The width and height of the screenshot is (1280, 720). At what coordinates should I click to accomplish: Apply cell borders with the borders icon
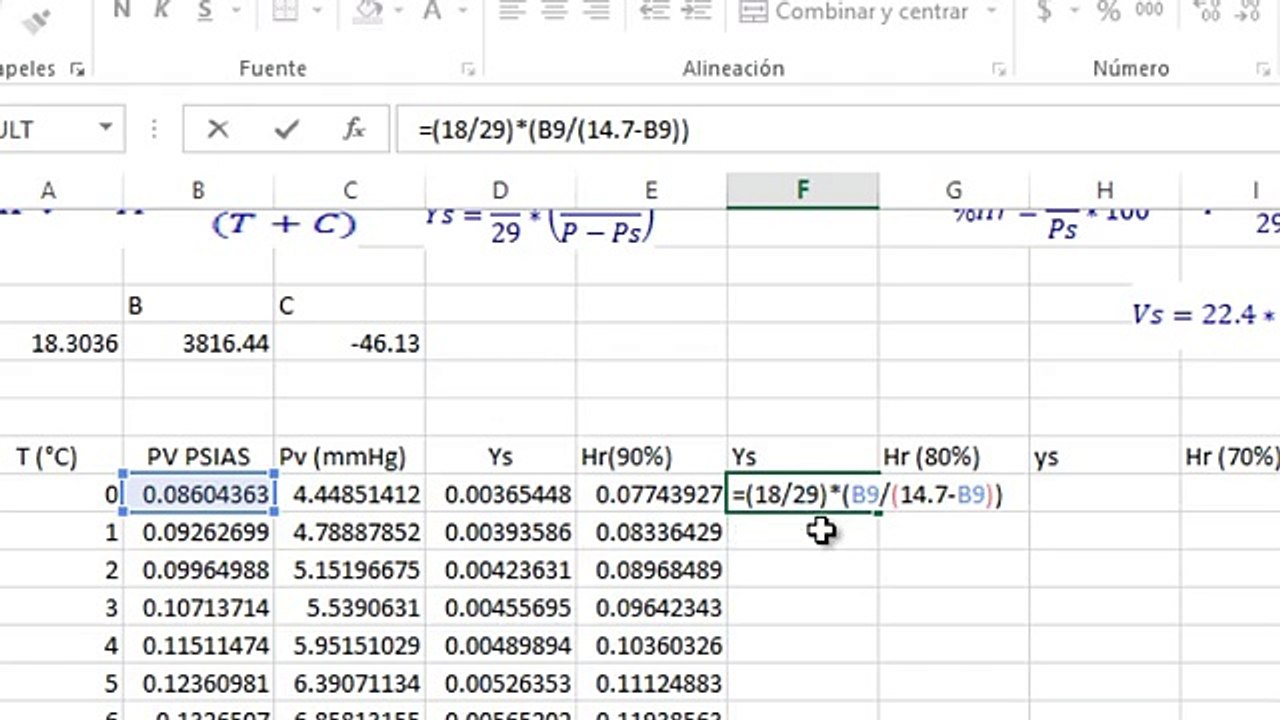(285, 11)
